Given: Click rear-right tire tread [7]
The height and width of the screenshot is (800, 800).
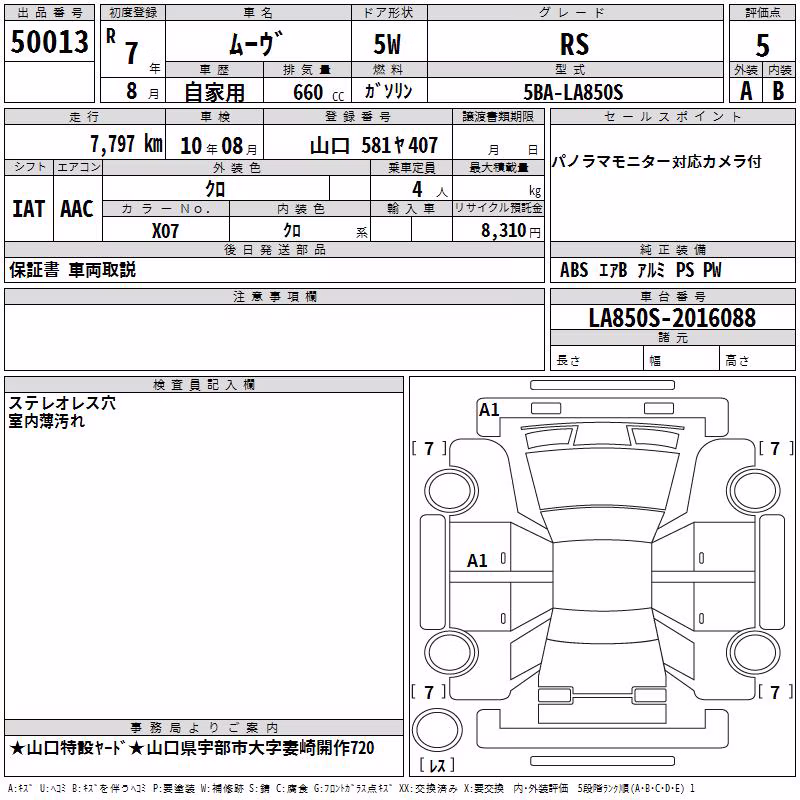Looking at the screenshot, I should (776, 692).
